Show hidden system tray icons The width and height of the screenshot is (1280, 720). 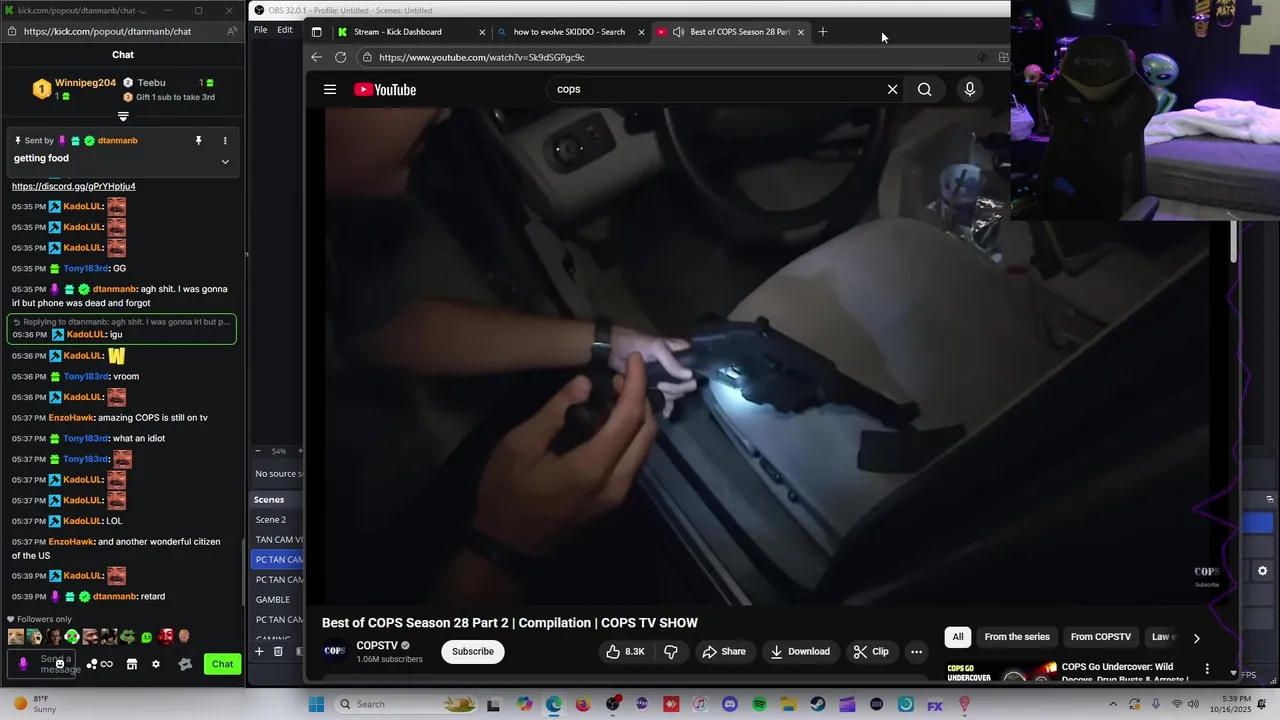tap(1113, 704)
